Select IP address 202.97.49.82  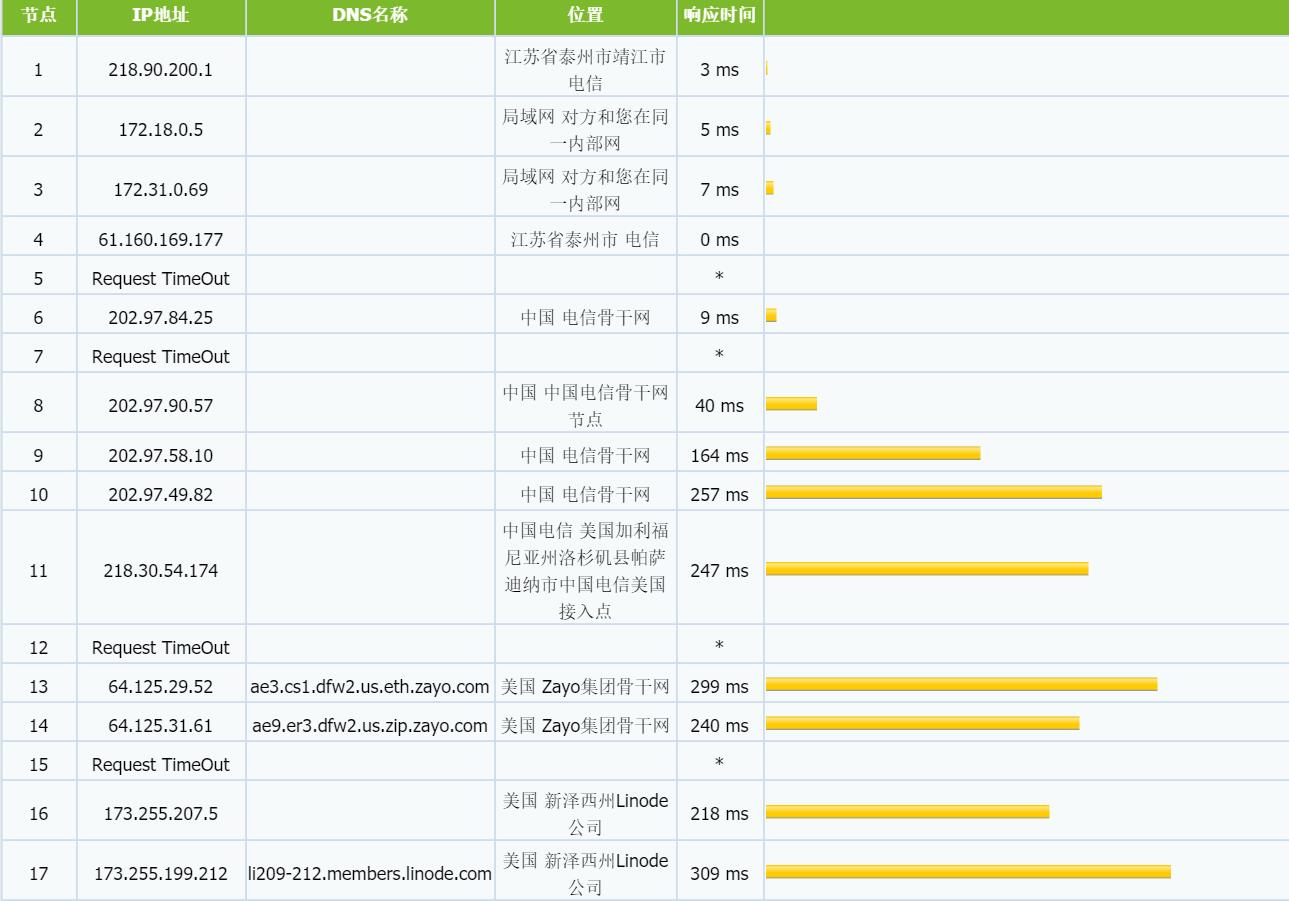coord(161,495)
